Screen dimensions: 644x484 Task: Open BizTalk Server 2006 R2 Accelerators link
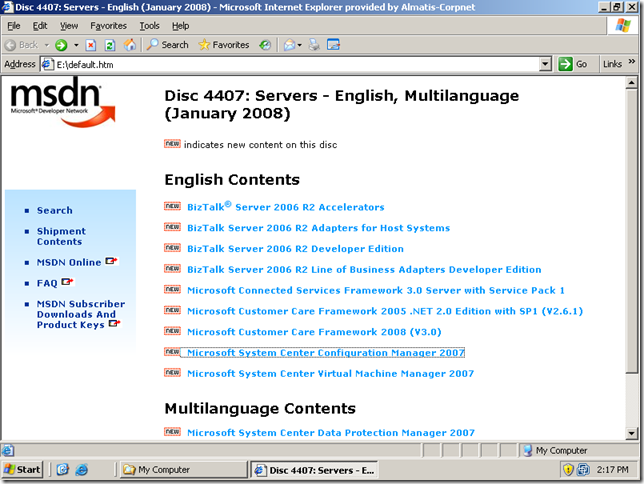click(x=285, y=207)
